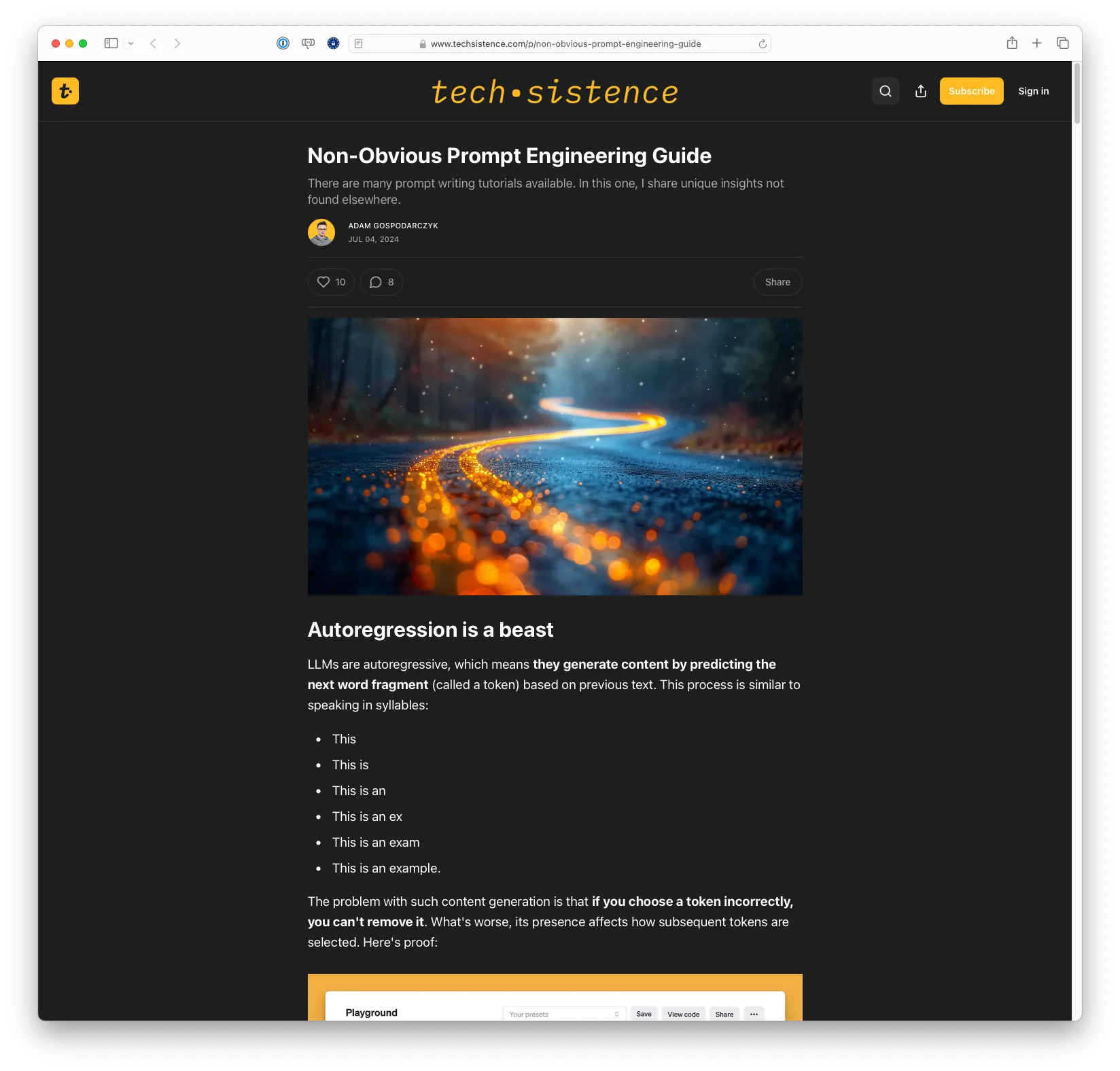Click the author's avatar photo
Viewport: 1120px width, 1071px height.
tap(321, 232)
